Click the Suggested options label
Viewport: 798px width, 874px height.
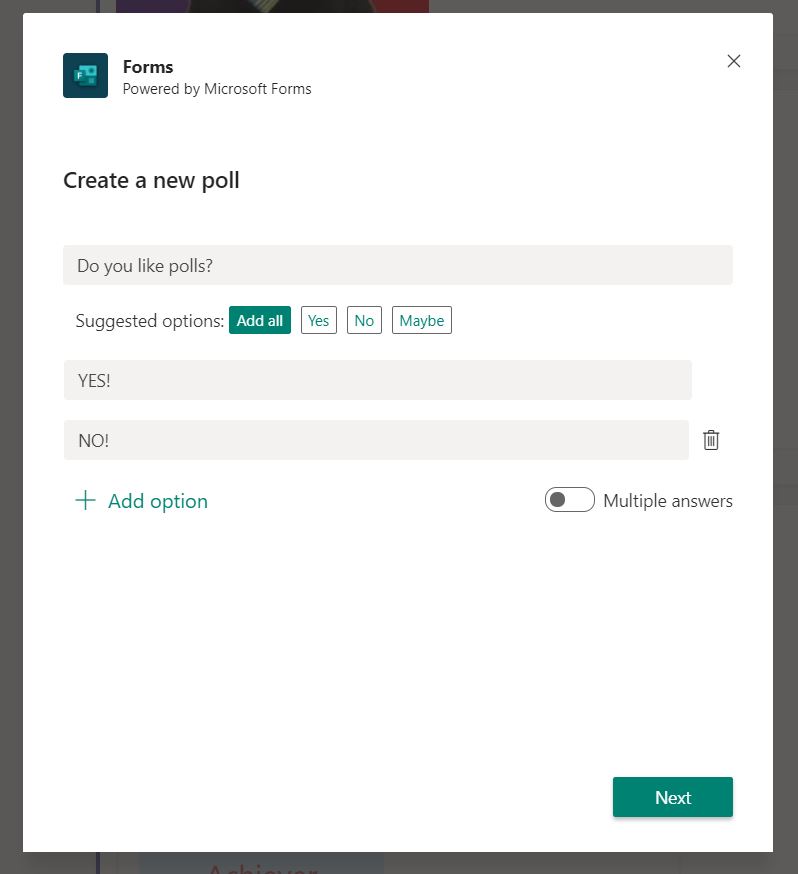pos(150,321)
